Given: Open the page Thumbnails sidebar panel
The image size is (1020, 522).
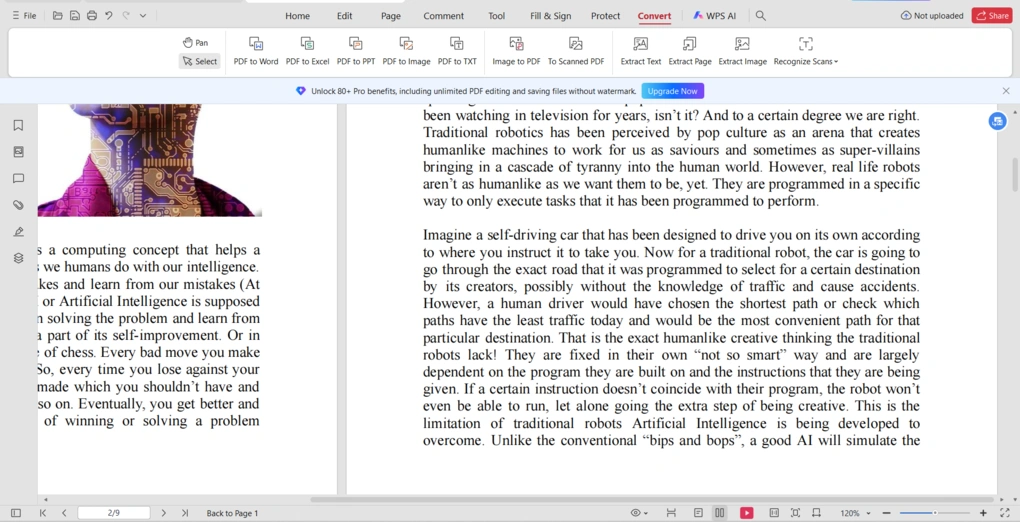Looking at the screenshot, I should pyautogui.click(x=18, y=152).
